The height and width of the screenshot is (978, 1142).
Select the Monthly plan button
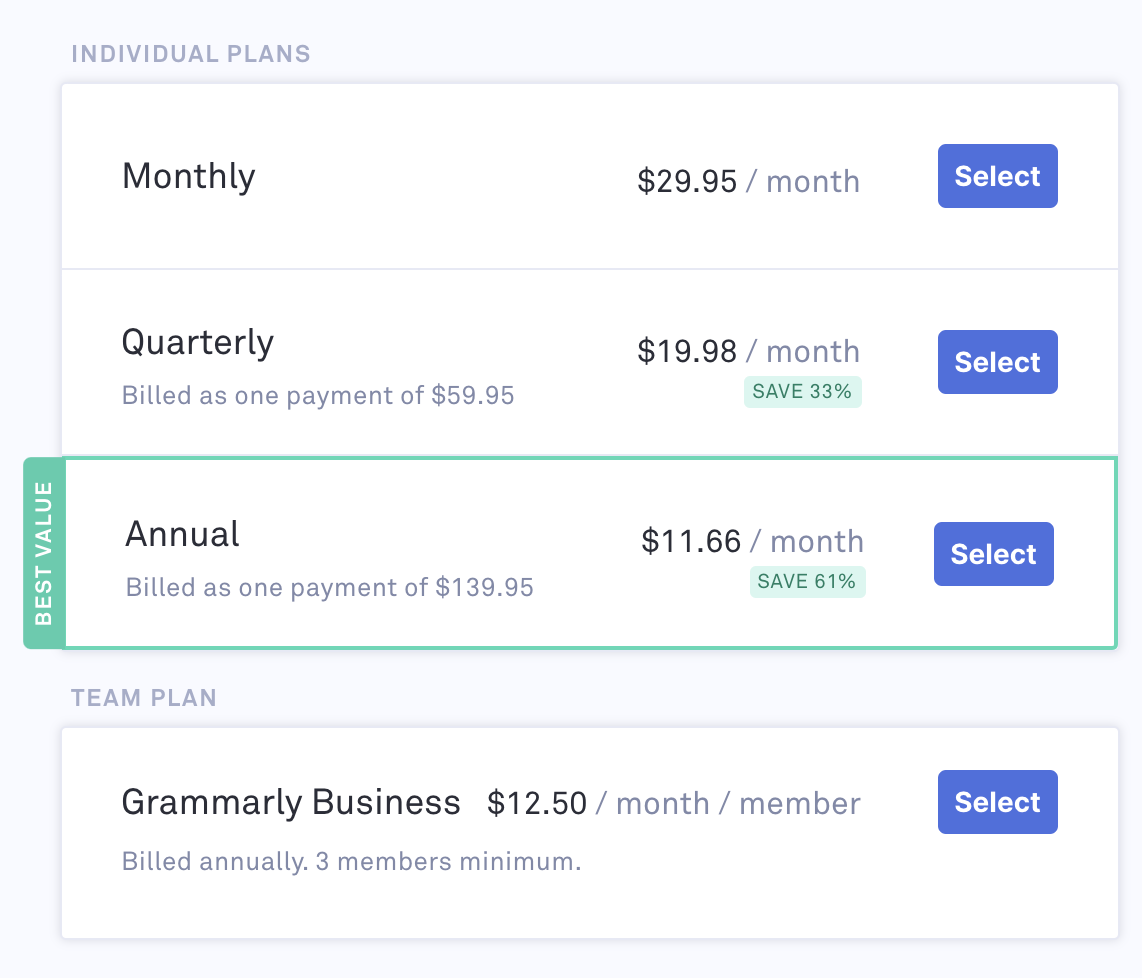click(997, 177)
